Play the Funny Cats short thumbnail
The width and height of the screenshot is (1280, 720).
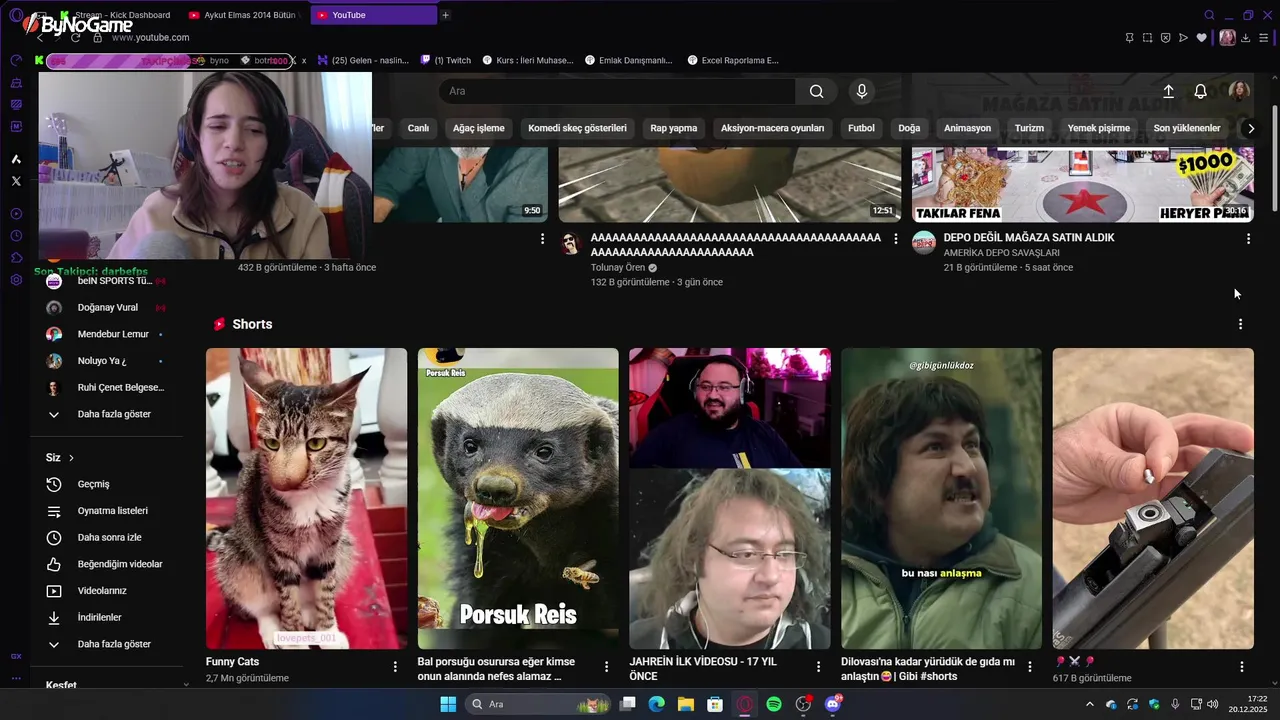[x=306, y=498]
